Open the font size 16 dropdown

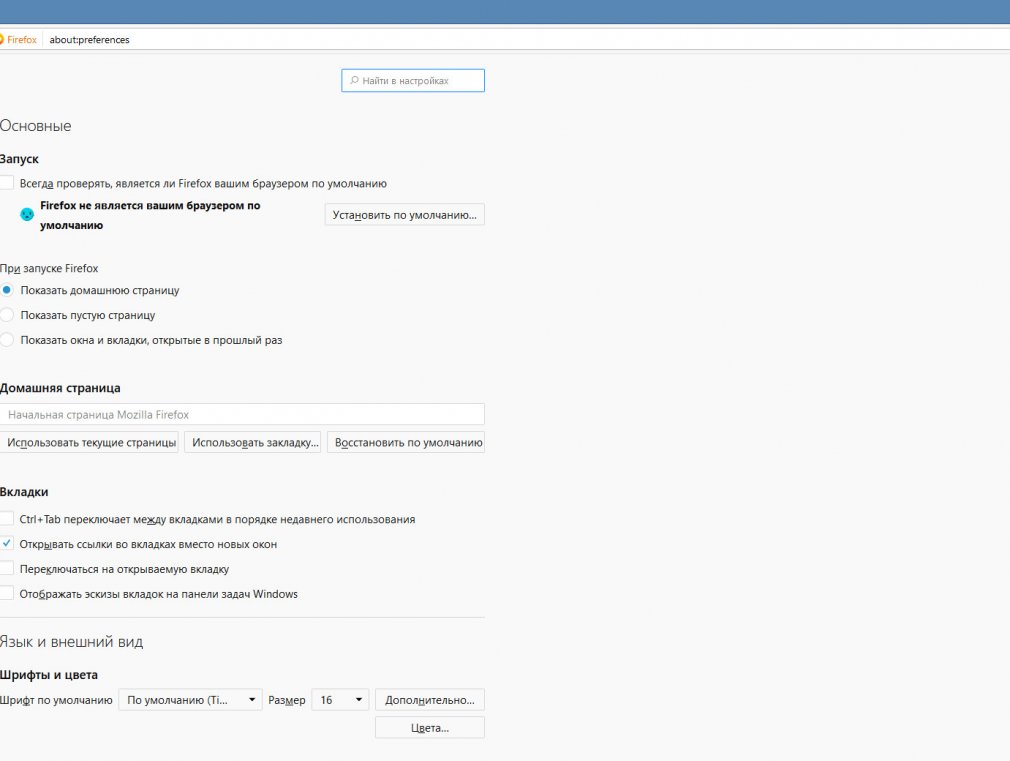[x=340, y=700]
